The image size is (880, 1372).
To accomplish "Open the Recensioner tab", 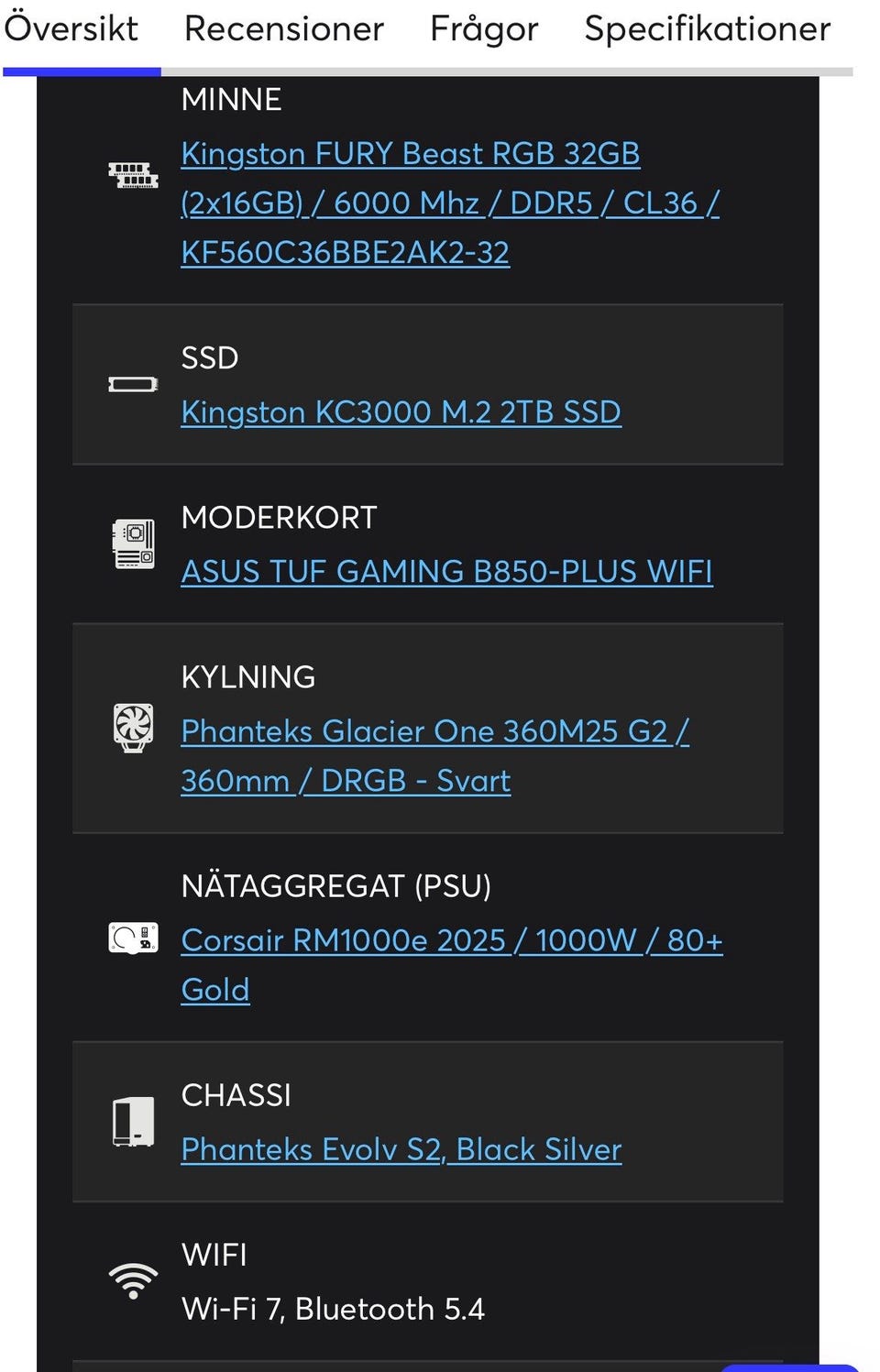I will (283, 28).
